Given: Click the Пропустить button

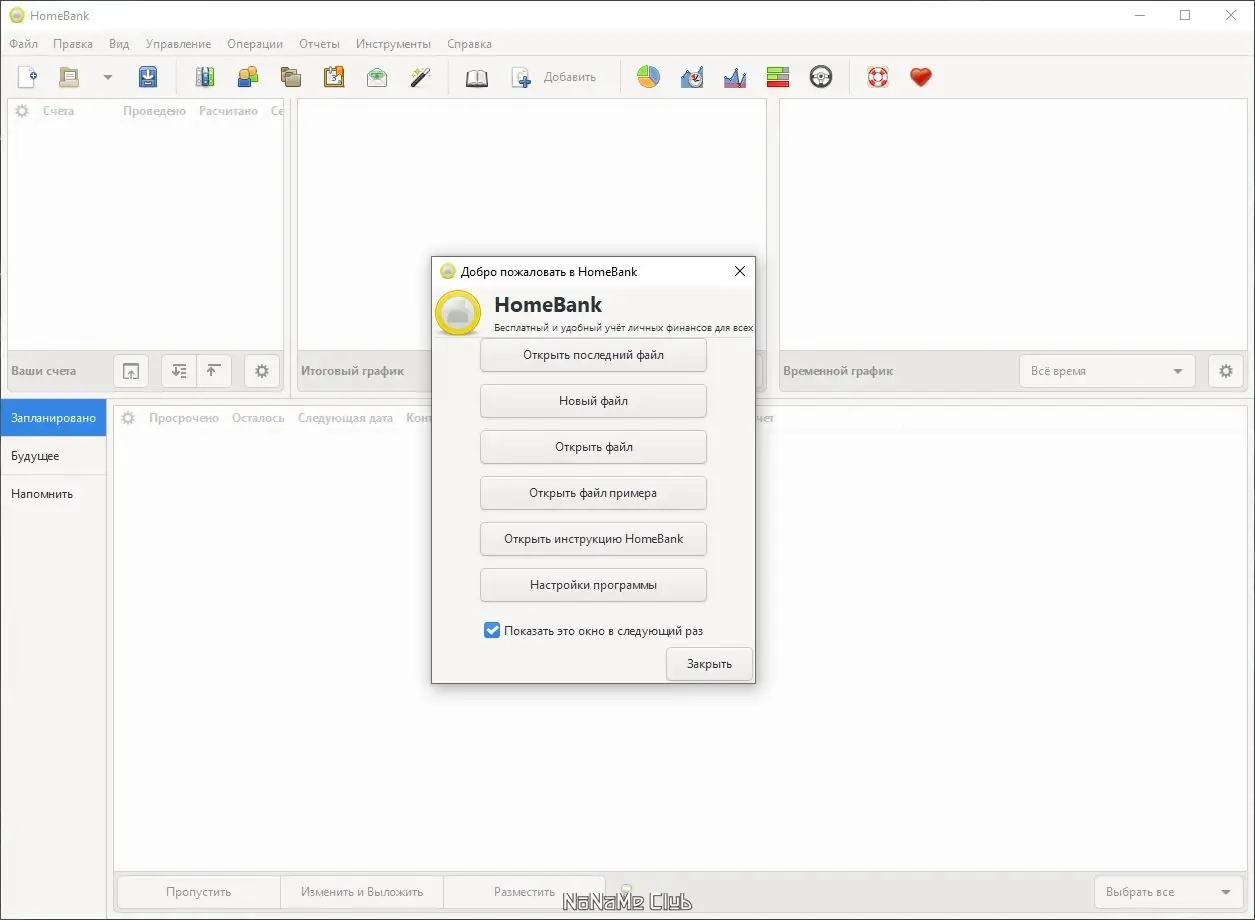Looking at the screenshot, I should click(199, 892).
